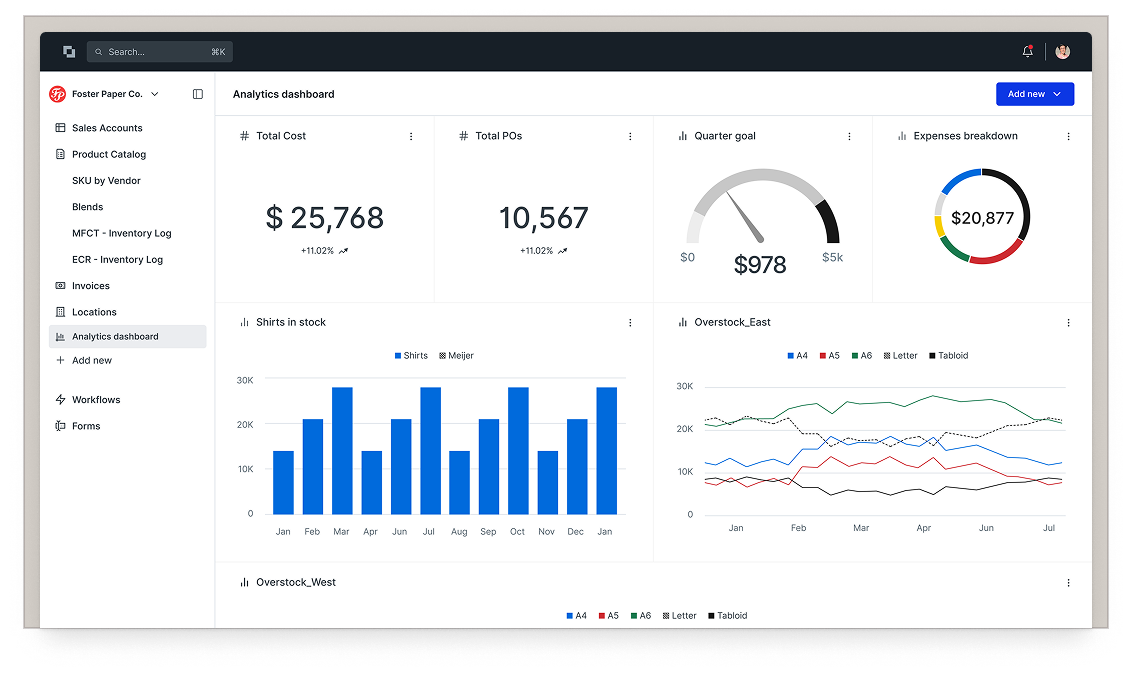Click Add new link in sidebar
1132x676 pixels.
(91, 360)
